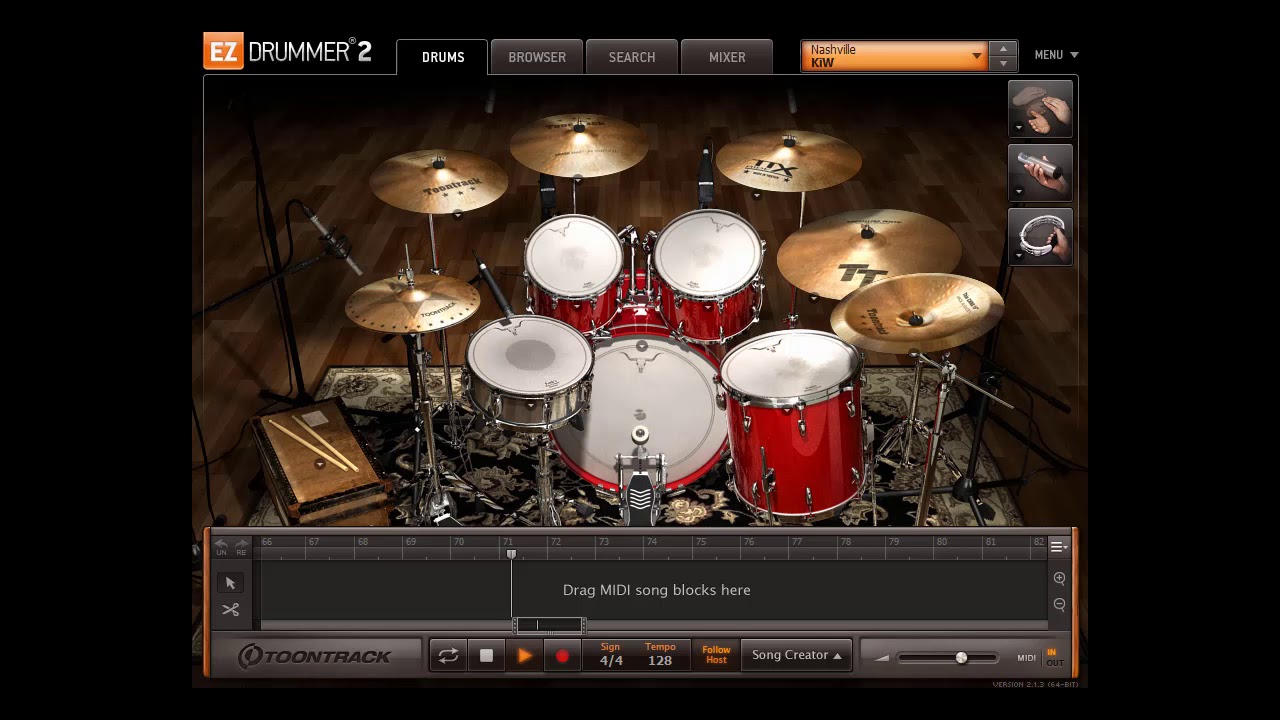Click the shaker percussion thumbnail

click(1040, 172)
